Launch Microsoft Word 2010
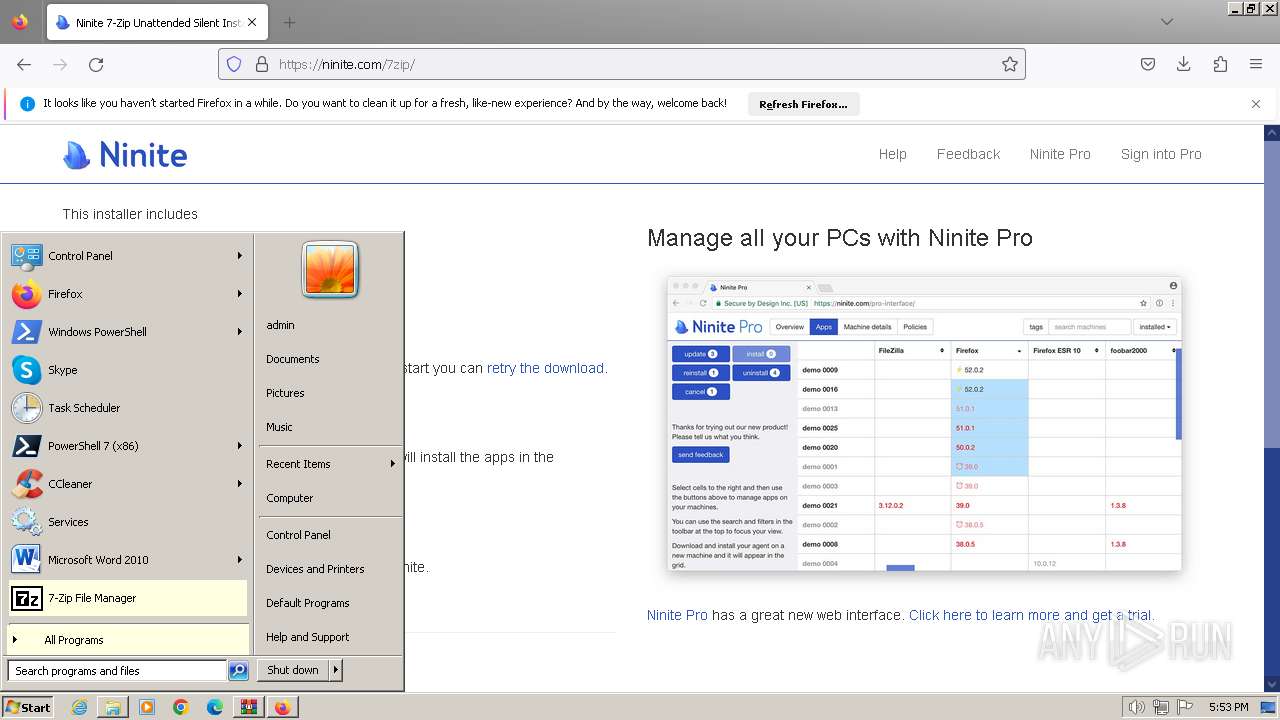Screen dimensions: 1280x720 tap(128, 560)
